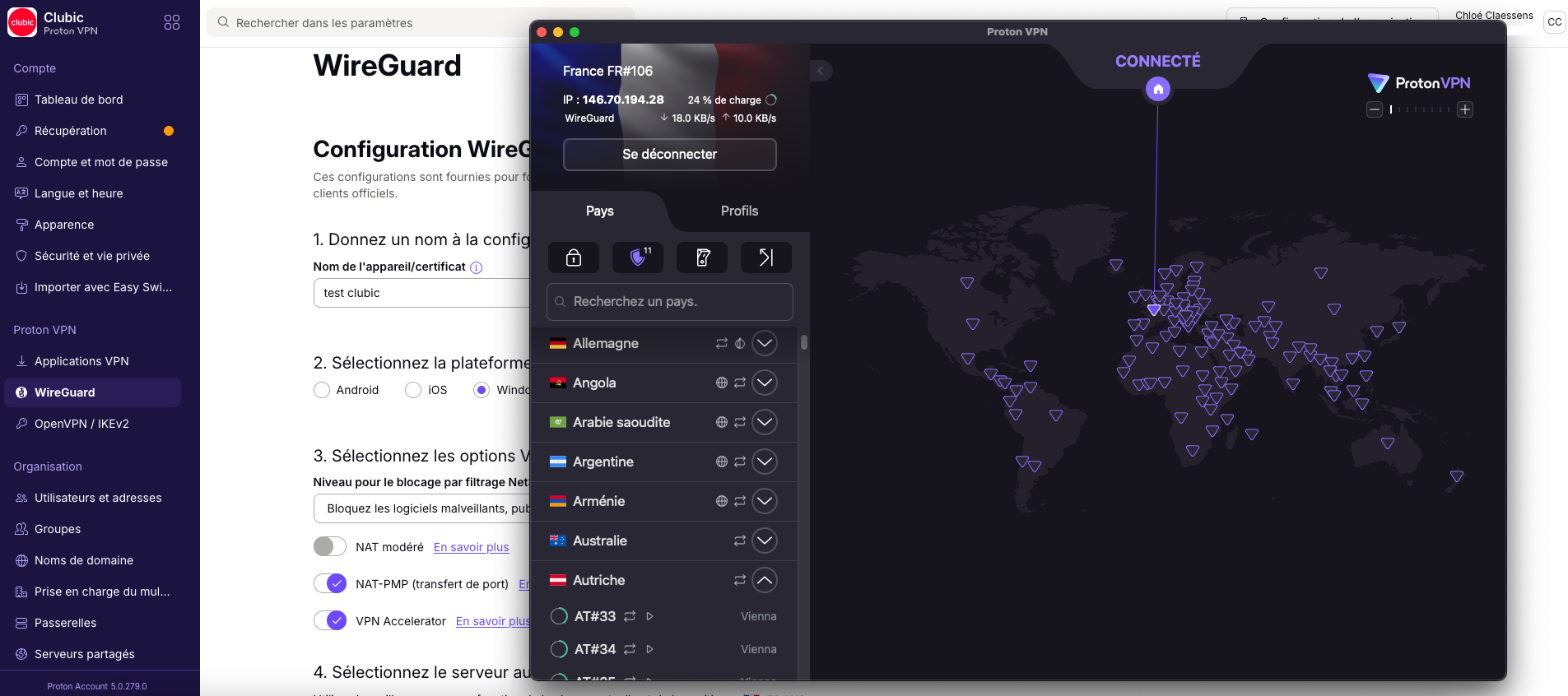Image resolution: width=1568 pixels, height=696 pixels.
Task: Expand the Australie server list
Action: (x=765, y=541)
